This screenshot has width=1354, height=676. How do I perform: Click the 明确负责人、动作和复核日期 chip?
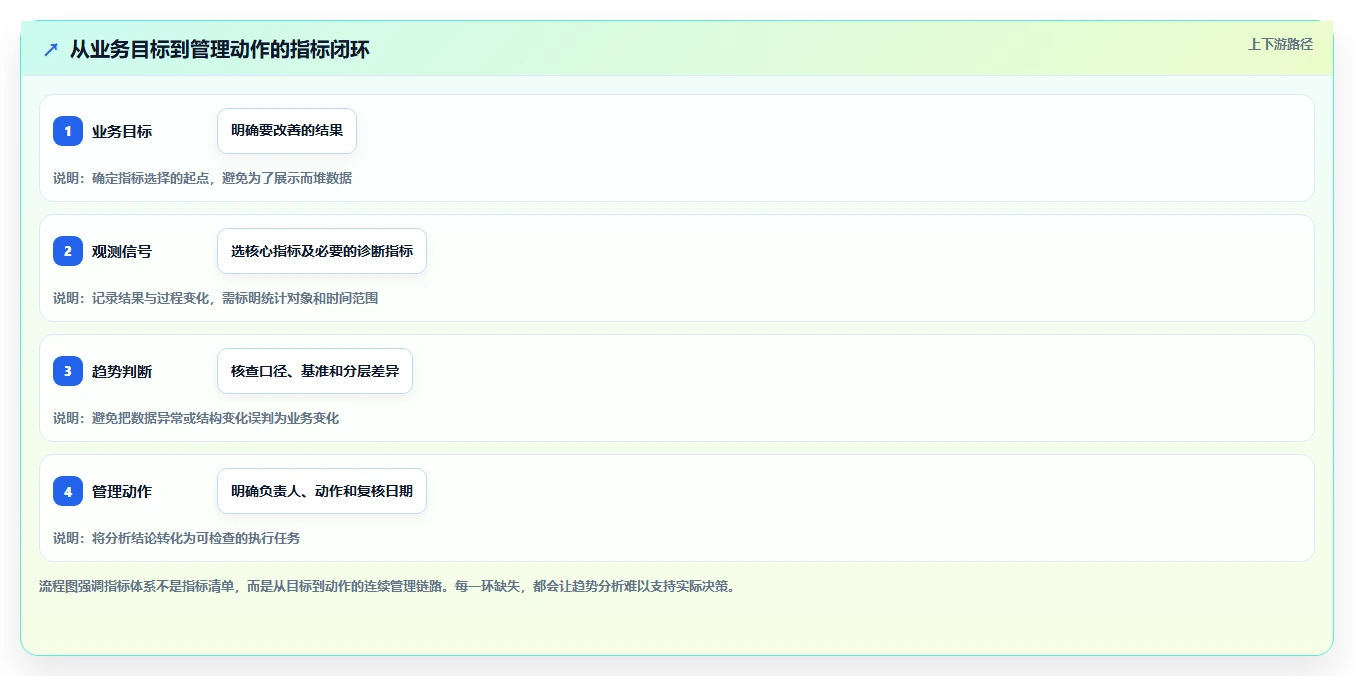[x=322, y=491]
